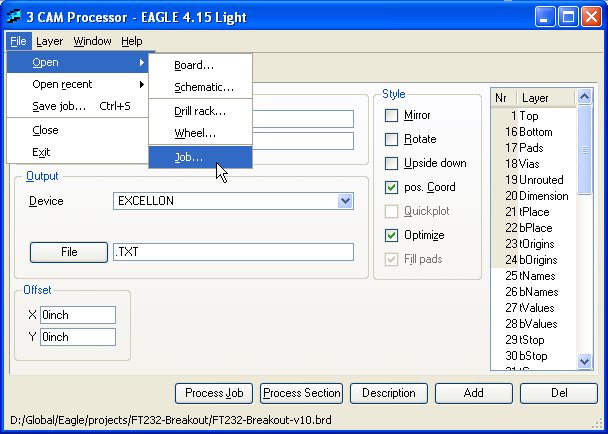This screenshot has width=608, height=434.
Task: Open the Window menu
Action: [92, 41]
